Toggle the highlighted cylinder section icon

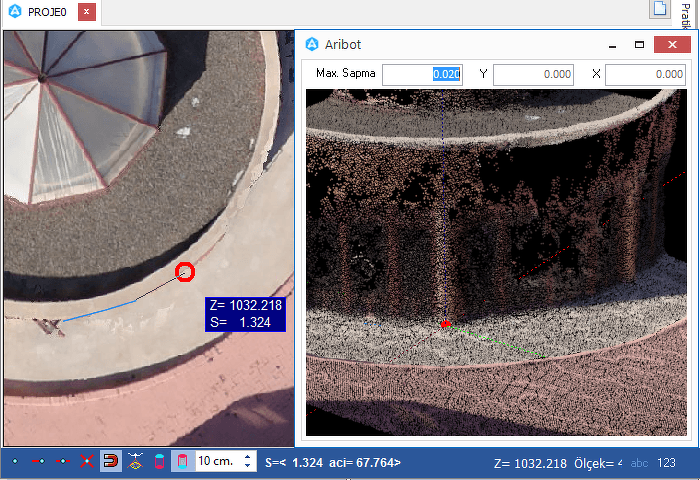[x=184, y=462]
